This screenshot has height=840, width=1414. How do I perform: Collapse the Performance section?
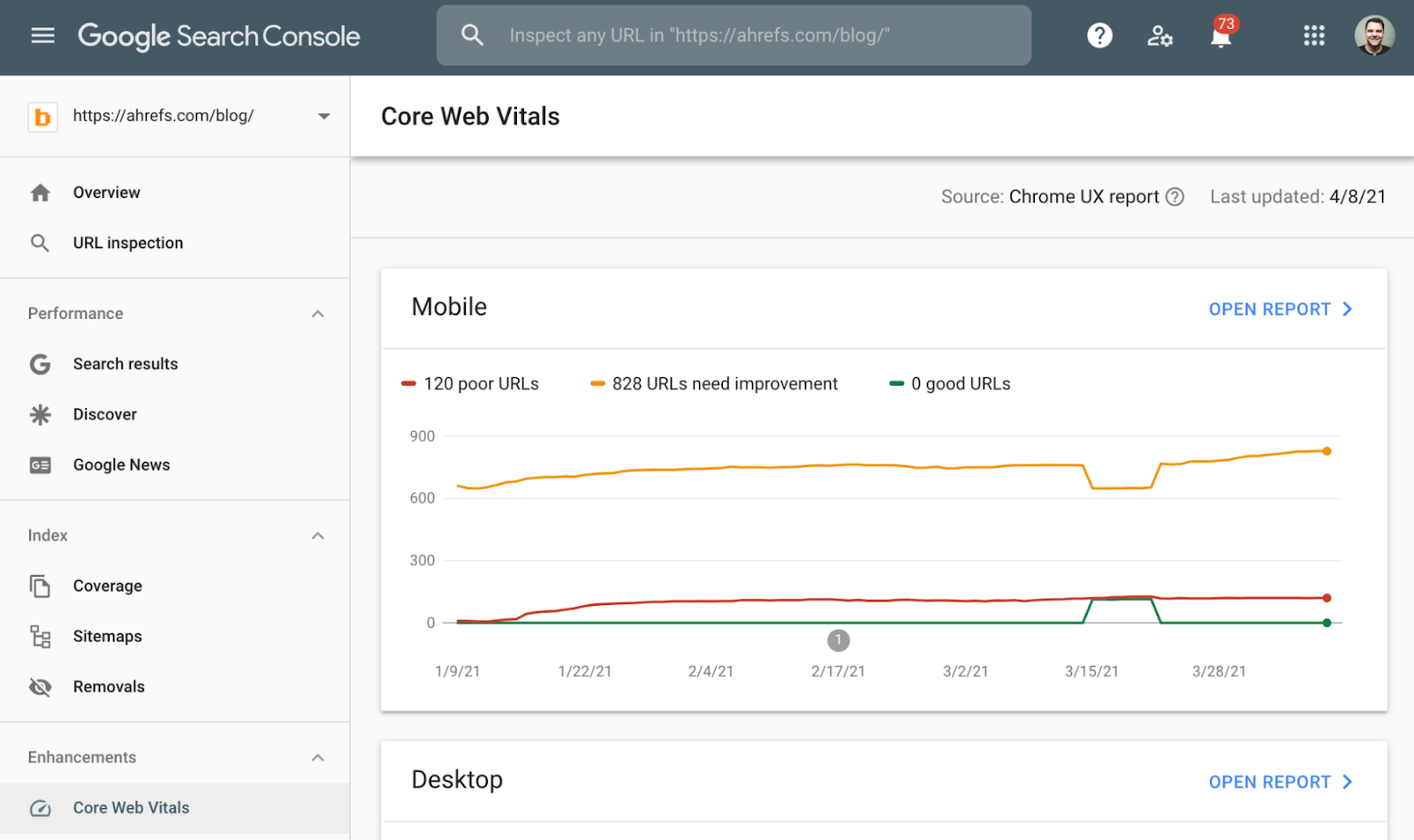coord(318,314)
